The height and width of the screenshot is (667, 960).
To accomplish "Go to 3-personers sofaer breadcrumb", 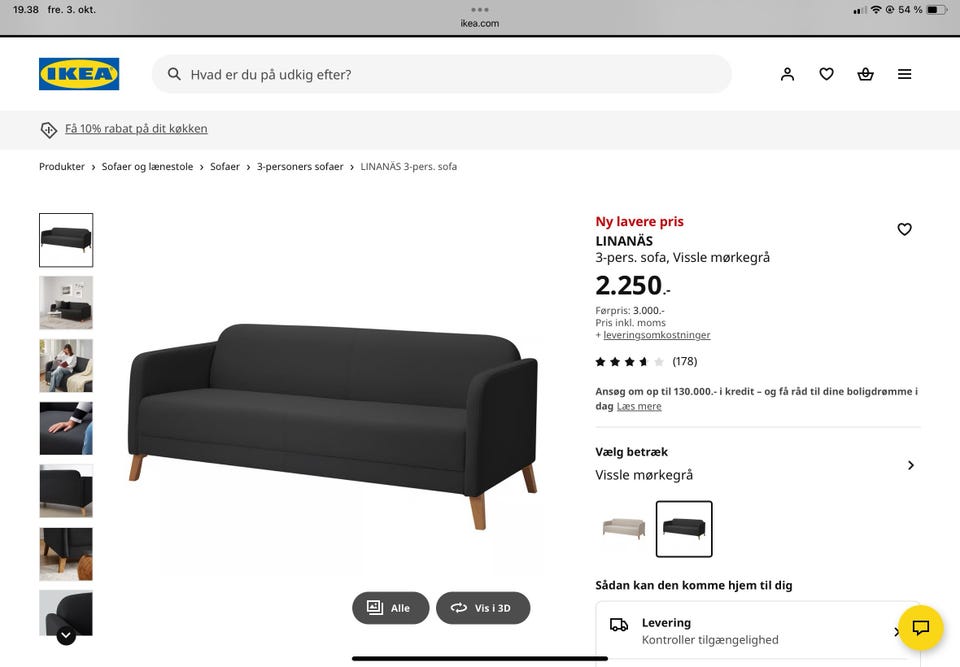I will click(300, 167).
